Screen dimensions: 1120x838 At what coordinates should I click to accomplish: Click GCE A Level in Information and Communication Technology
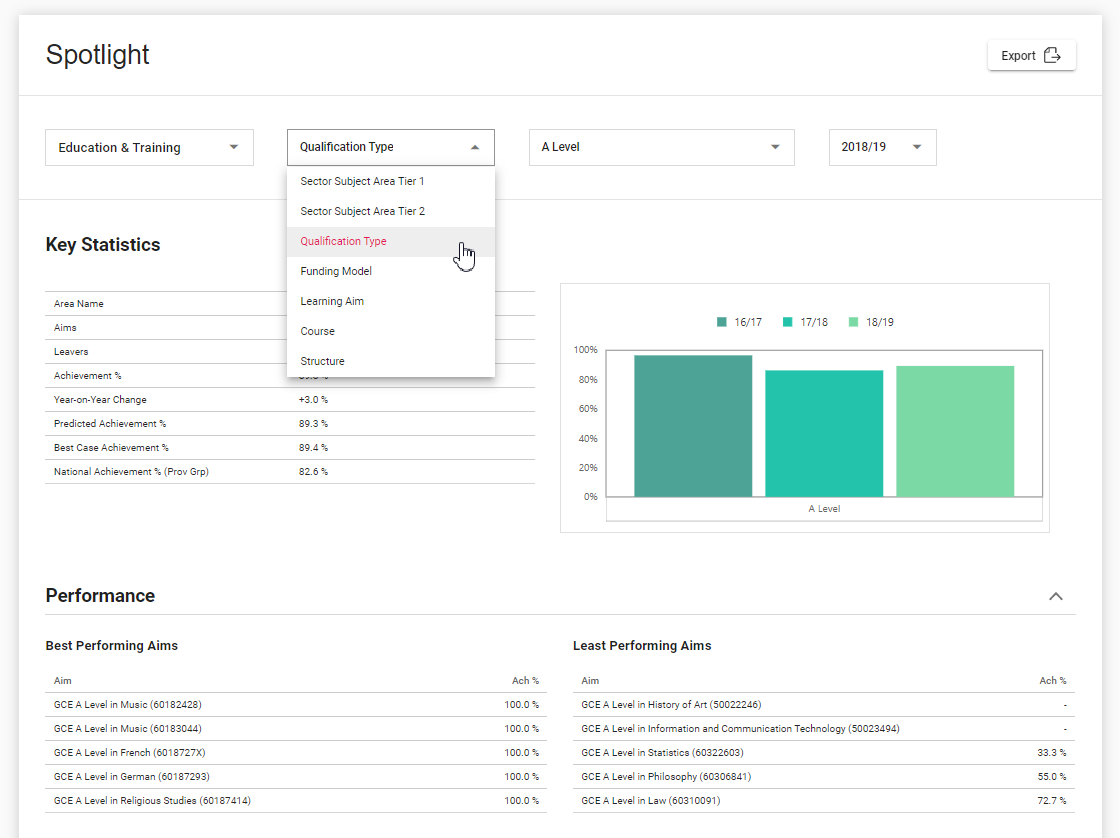point(740,729)
